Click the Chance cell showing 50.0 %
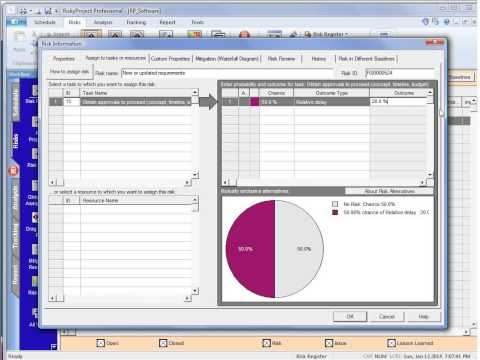 [277, 102]
